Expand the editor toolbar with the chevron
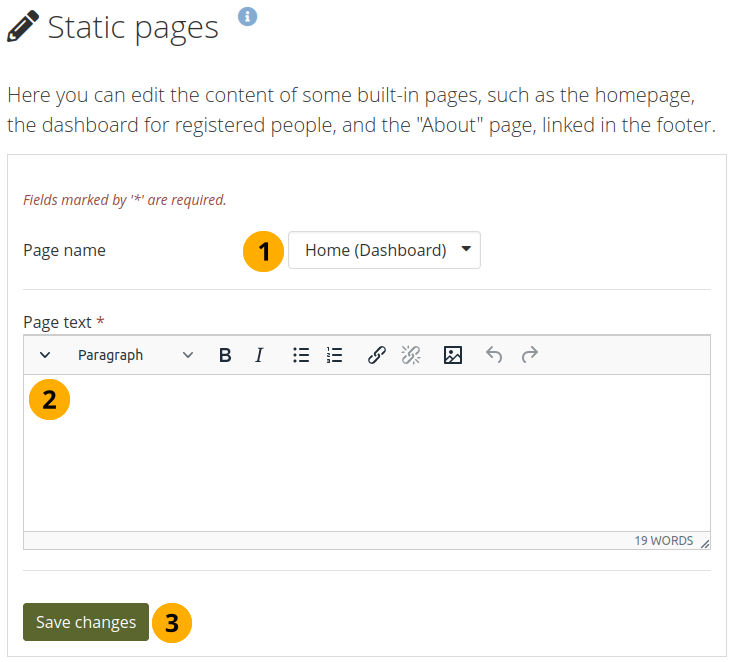 pos(45,355)
